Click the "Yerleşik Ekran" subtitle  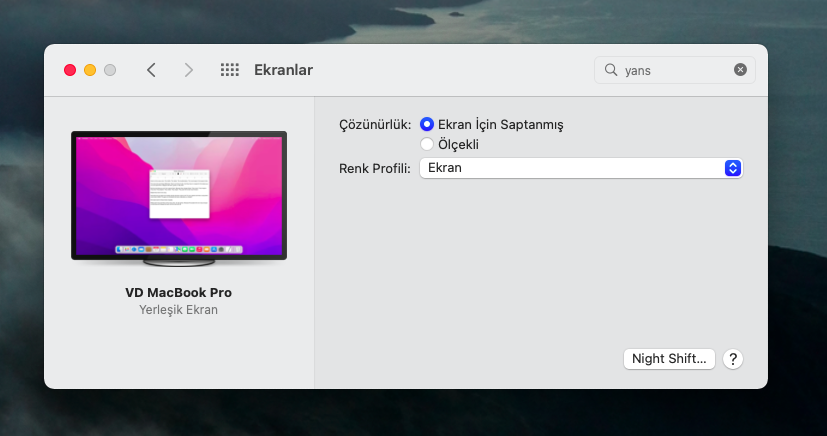179,310
